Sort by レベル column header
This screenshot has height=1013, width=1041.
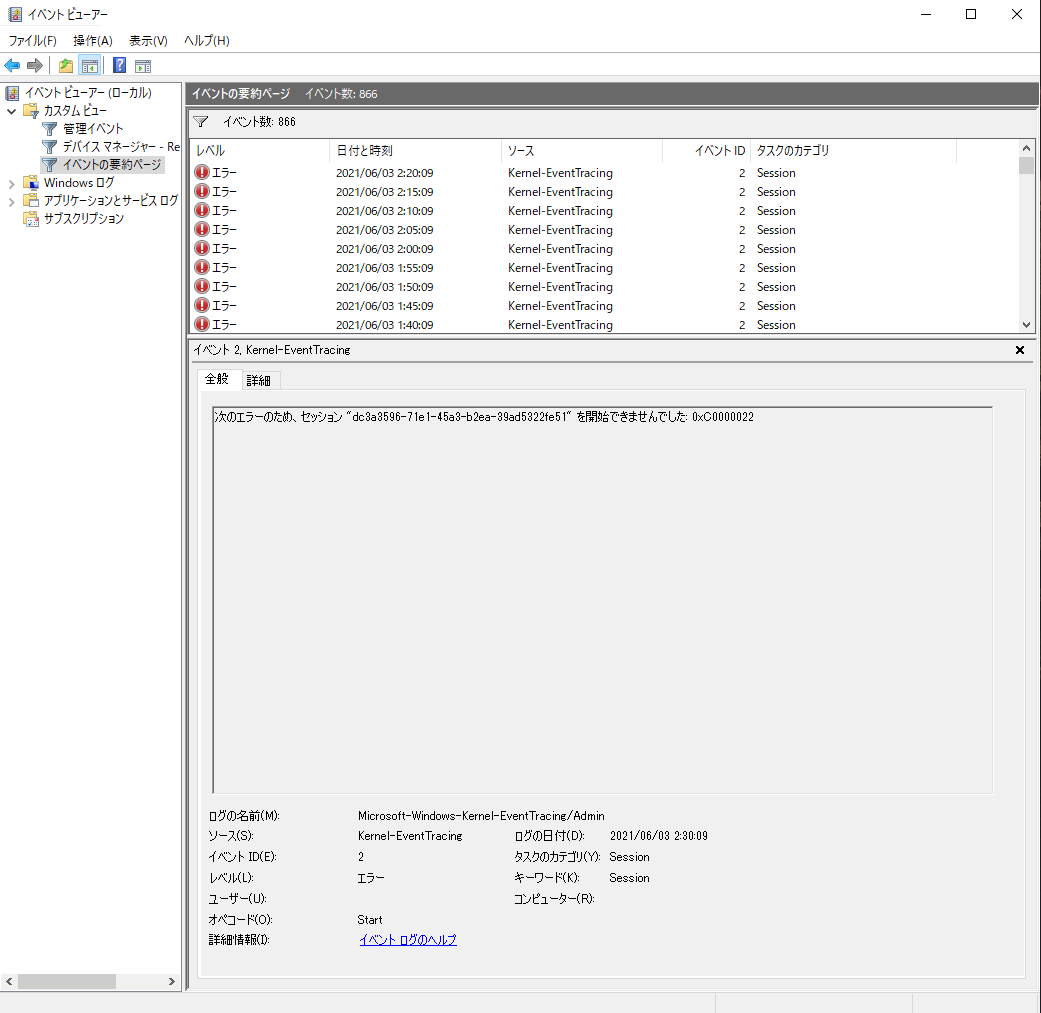pos(259,151)
